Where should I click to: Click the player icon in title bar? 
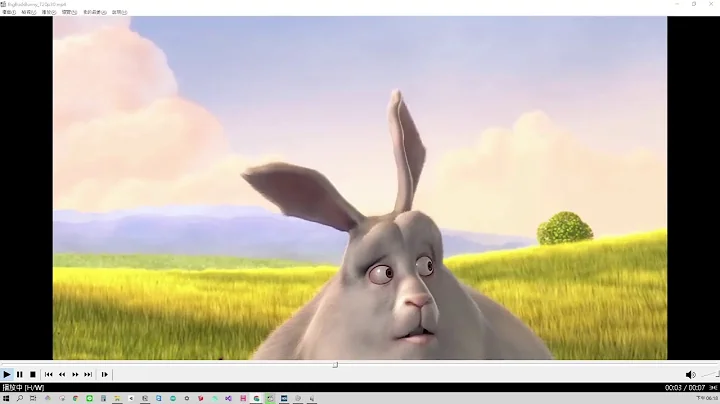click(x=4, y=4)
